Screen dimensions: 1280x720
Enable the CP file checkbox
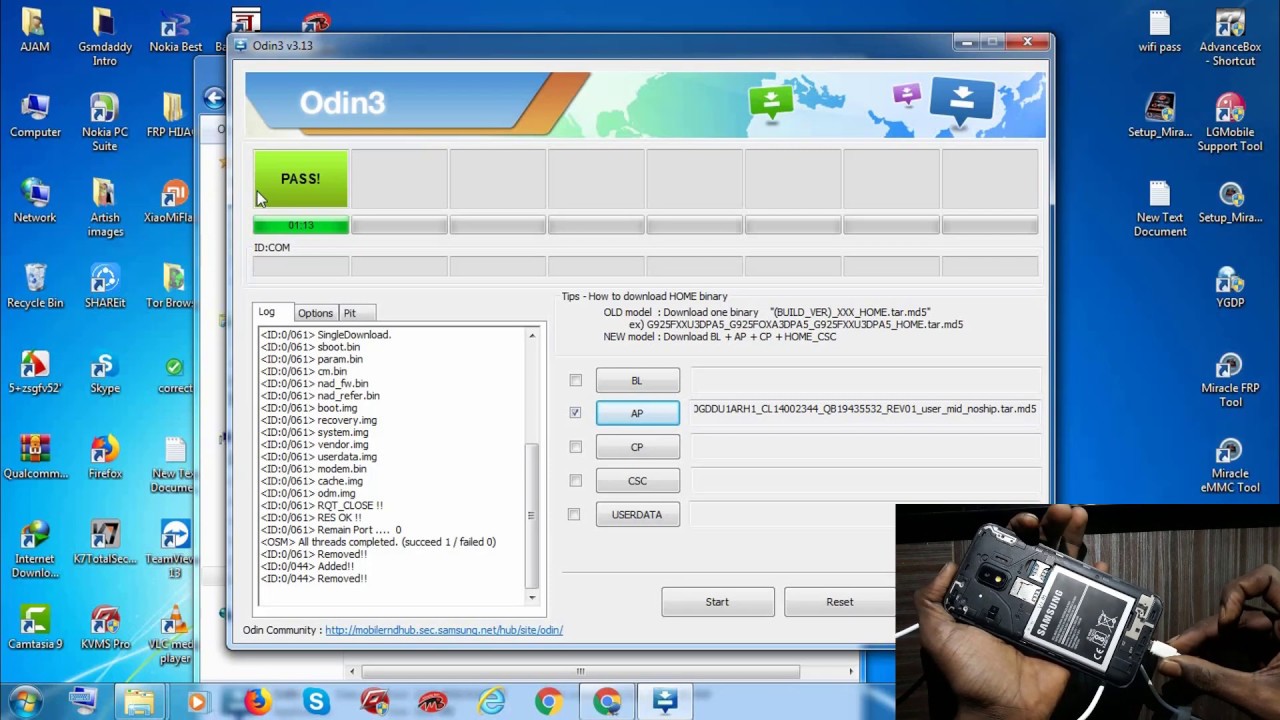[x=575, y=447]
